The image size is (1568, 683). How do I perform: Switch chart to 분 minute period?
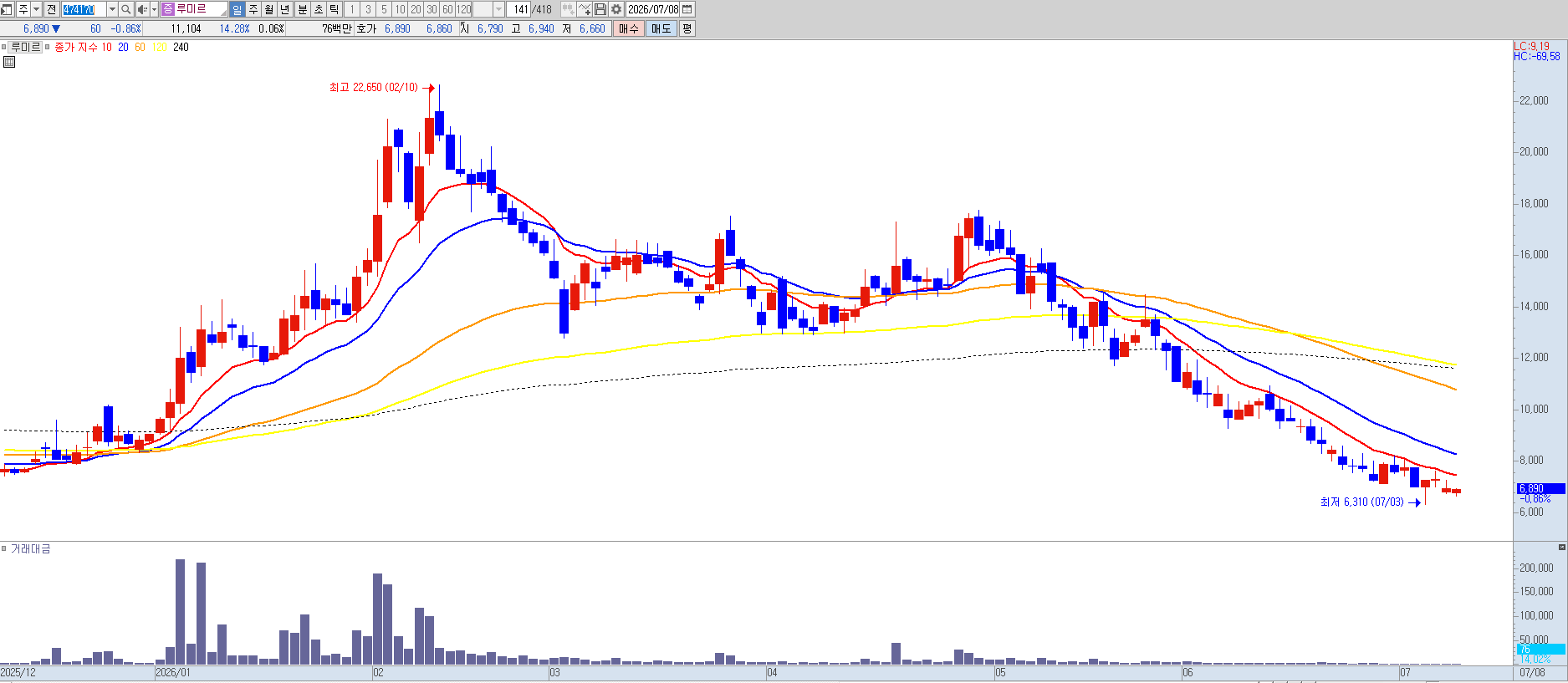pyautogui.click(x=302, y=9)
